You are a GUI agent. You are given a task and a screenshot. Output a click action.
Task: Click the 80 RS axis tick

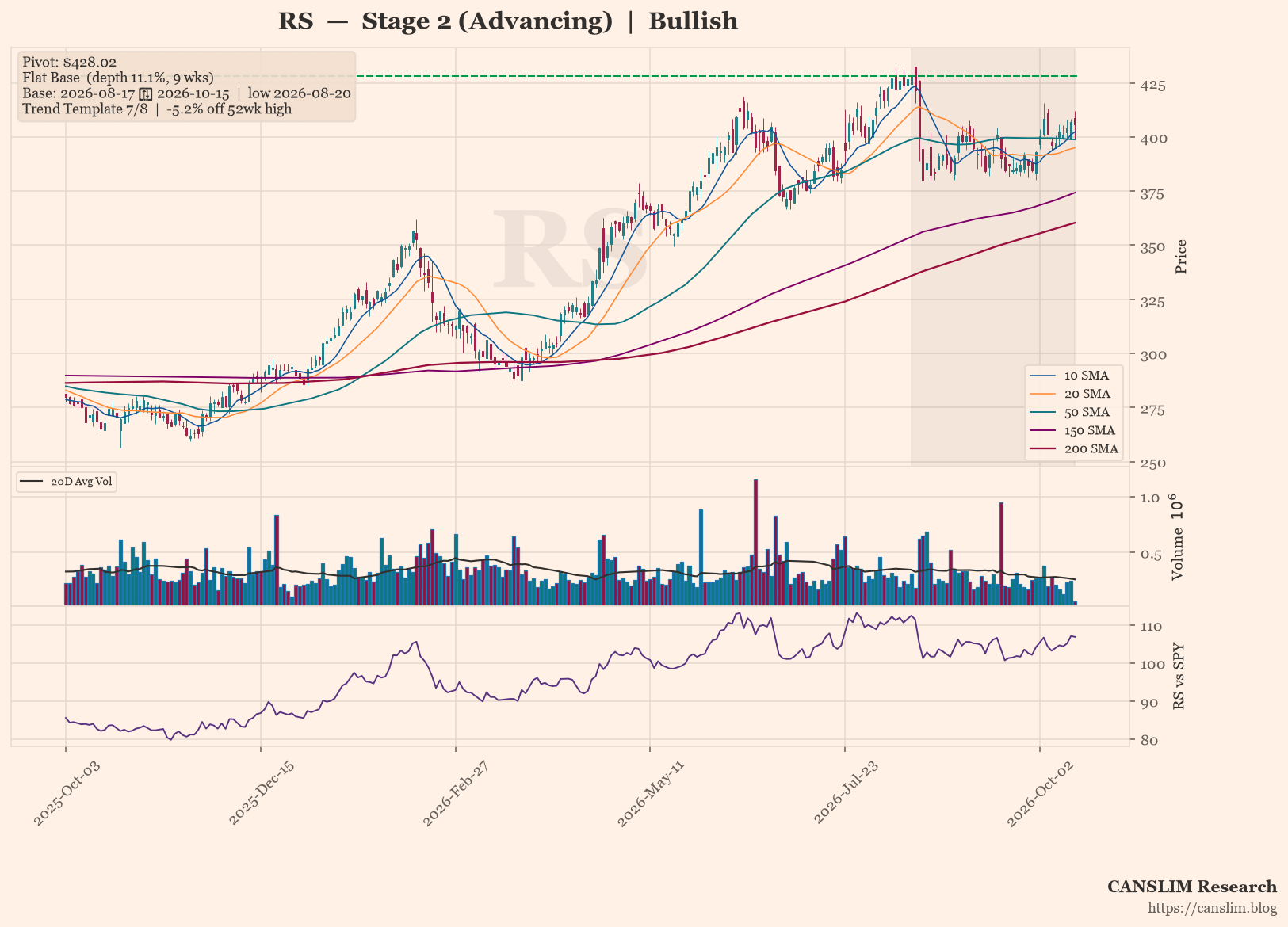(1148, 741)
